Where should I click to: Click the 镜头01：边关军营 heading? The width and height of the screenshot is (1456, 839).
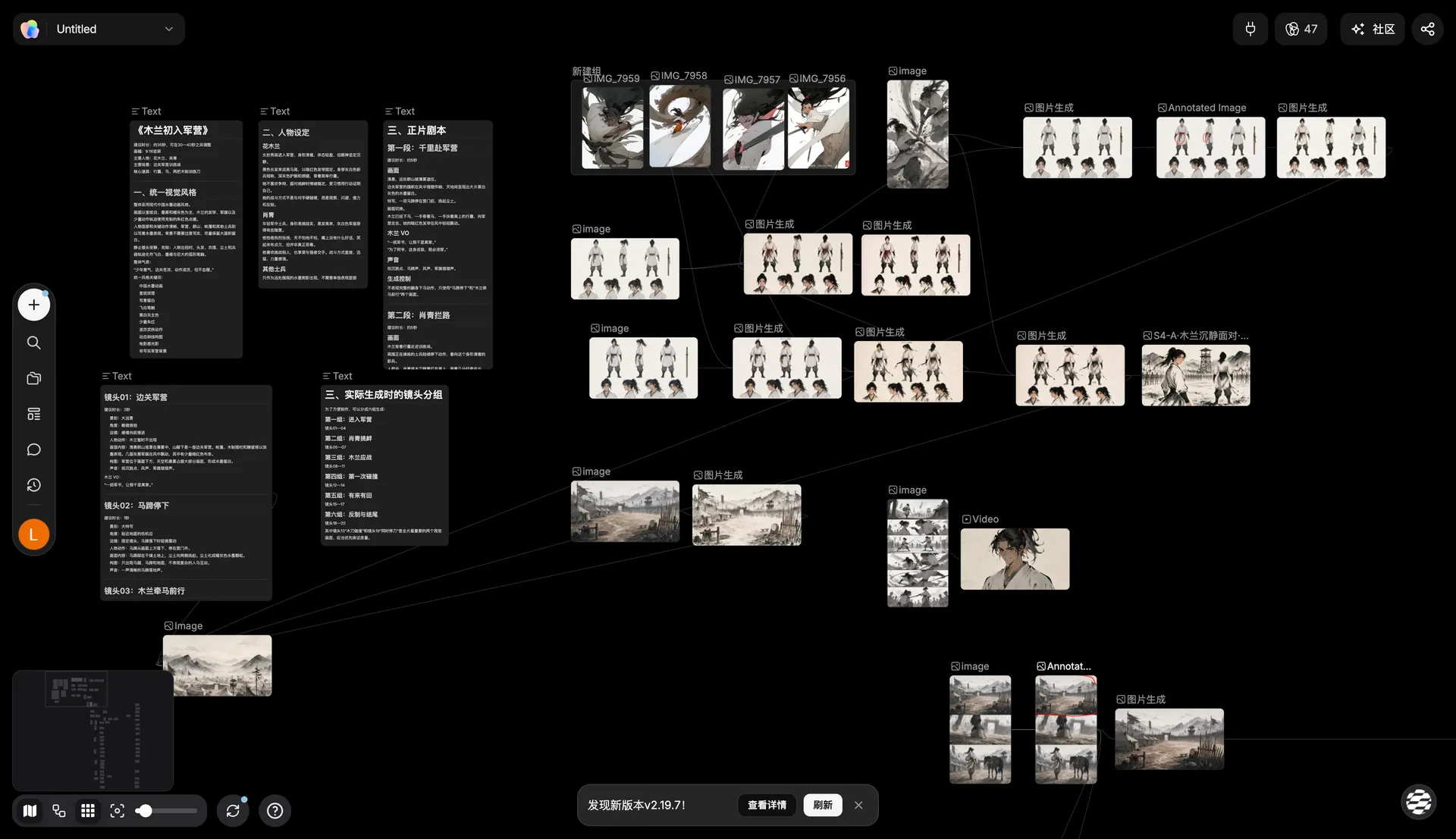click(136, 397)
